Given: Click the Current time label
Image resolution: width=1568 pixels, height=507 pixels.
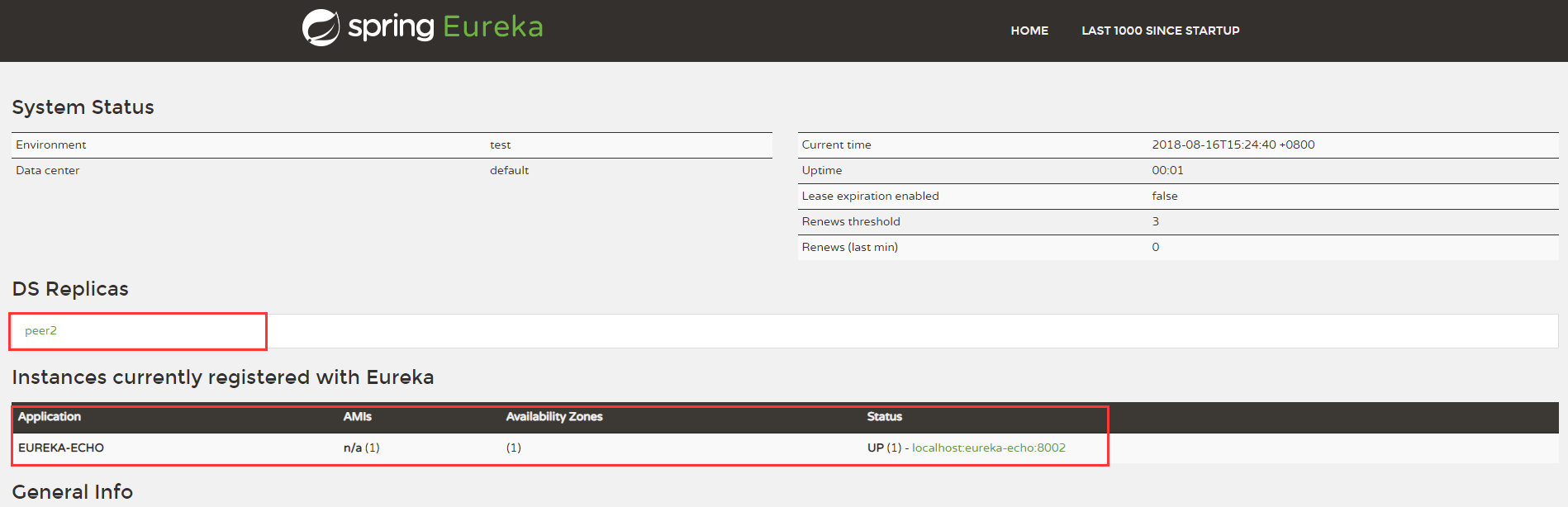Looking at the screenshot, I should 837,145.
